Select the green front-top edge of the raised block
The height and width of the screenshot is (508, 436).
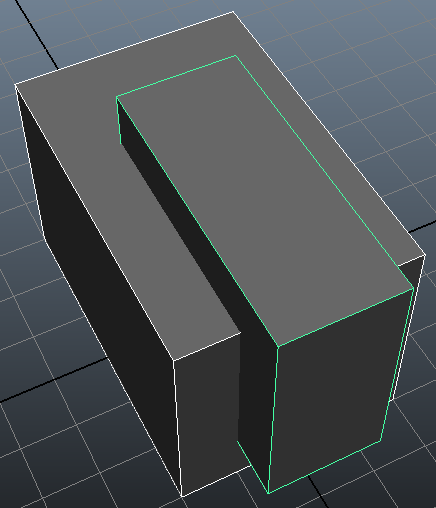(x=346, y=318)
